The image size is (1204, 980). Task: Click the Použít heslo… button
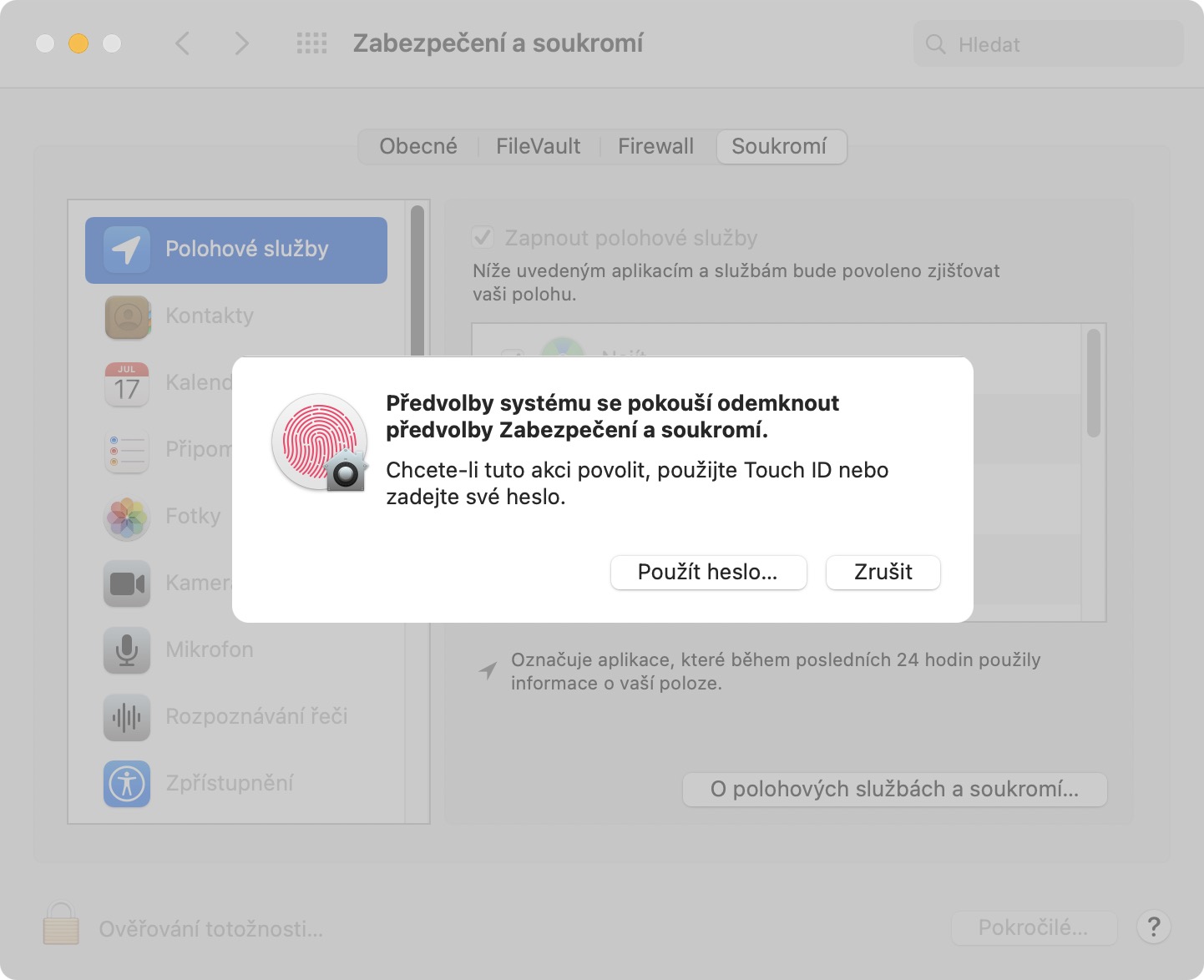tap(708, 572)
